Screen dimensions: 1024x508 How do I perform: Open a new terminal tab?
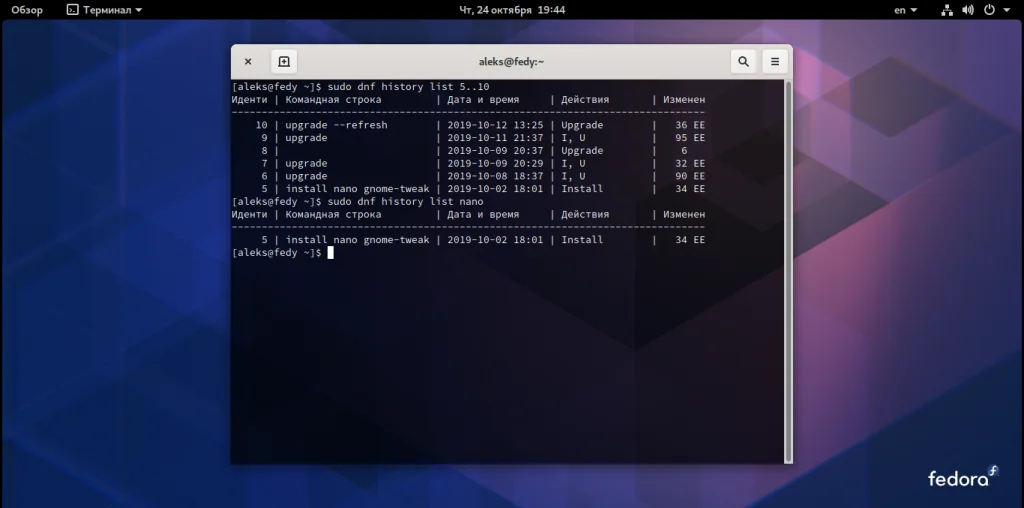pyautogui.click(x=284, y=62)
